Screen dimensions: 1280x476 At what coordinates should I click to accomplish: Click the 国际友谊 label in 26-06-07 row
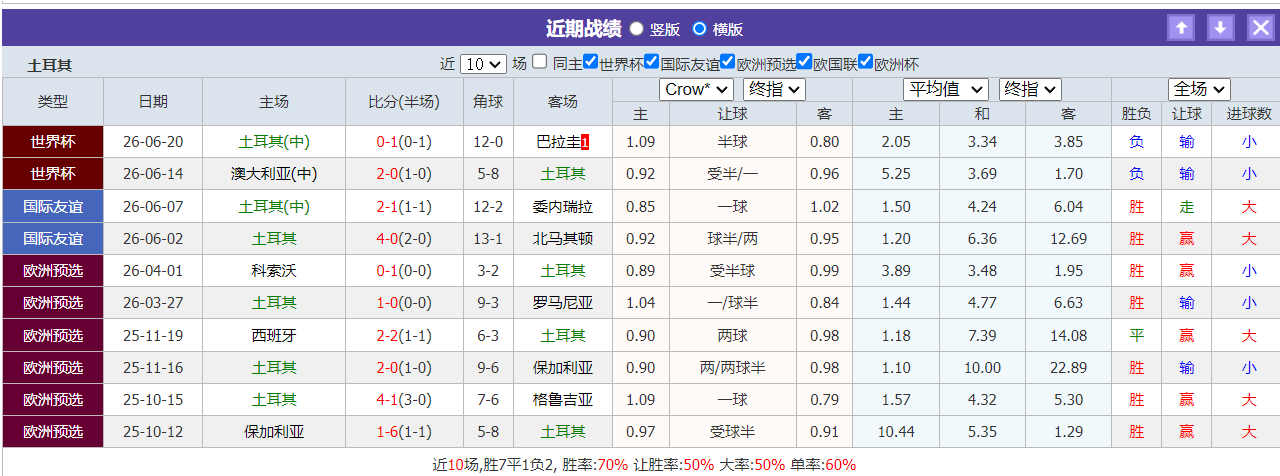point(53,207)
